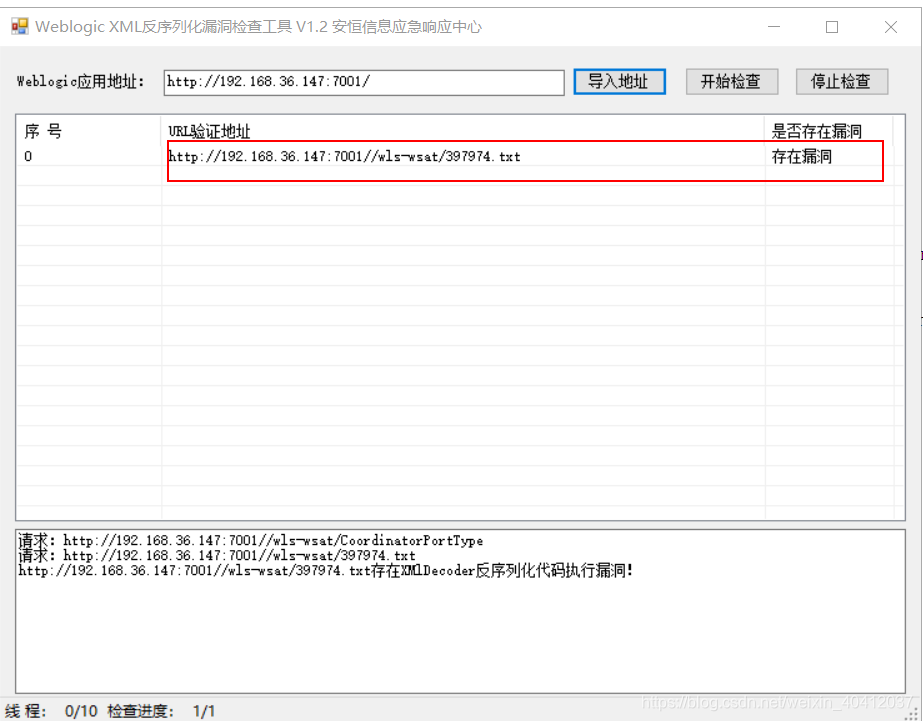Image resolution: width=923 pixels, height=721 pixels.
Task: Select the URL containing 397974.txt in results list
Action: coord(345,157)
